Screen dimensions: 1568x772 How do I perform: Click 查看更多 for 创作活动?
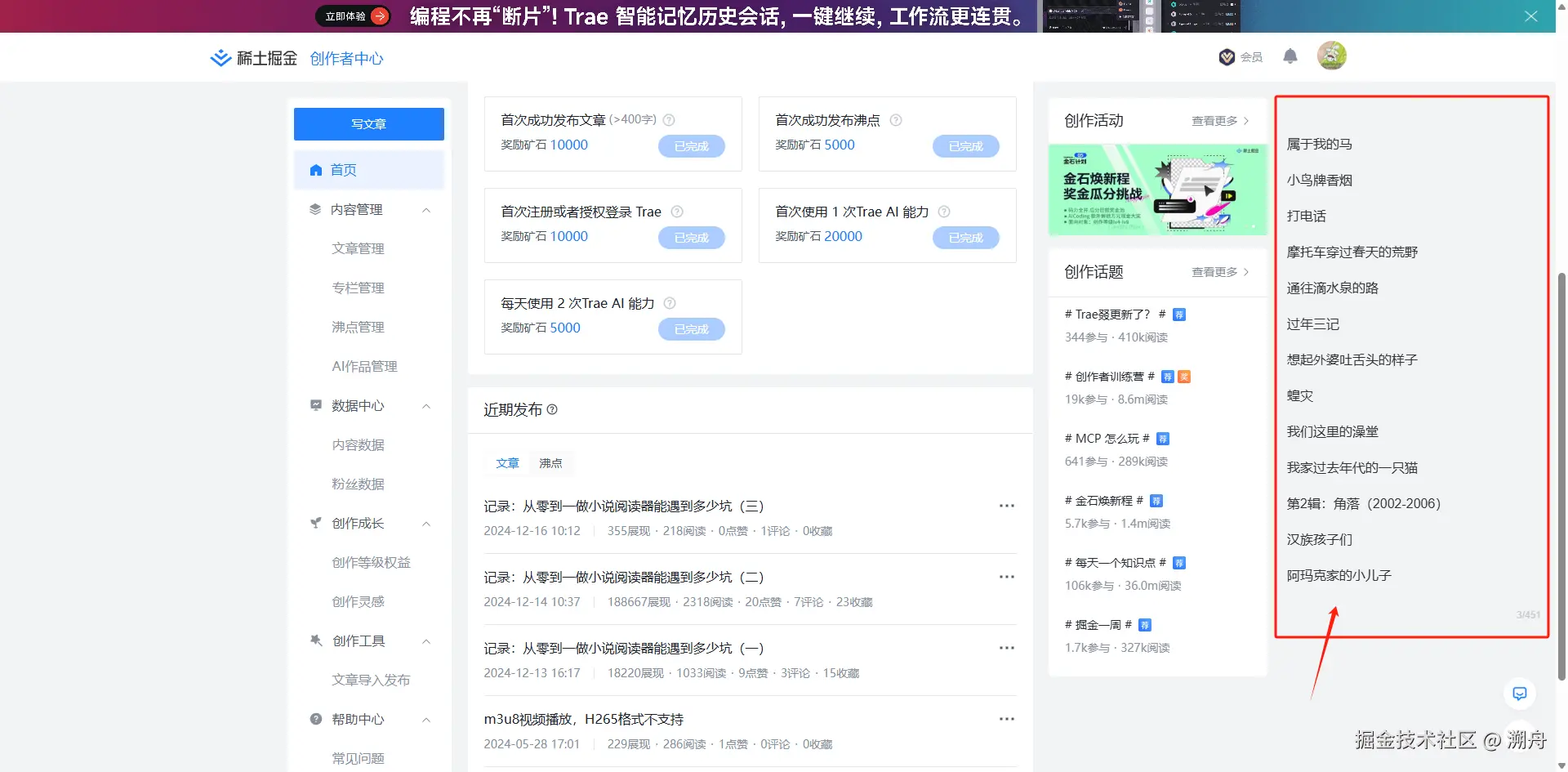tap(1220, 121)
